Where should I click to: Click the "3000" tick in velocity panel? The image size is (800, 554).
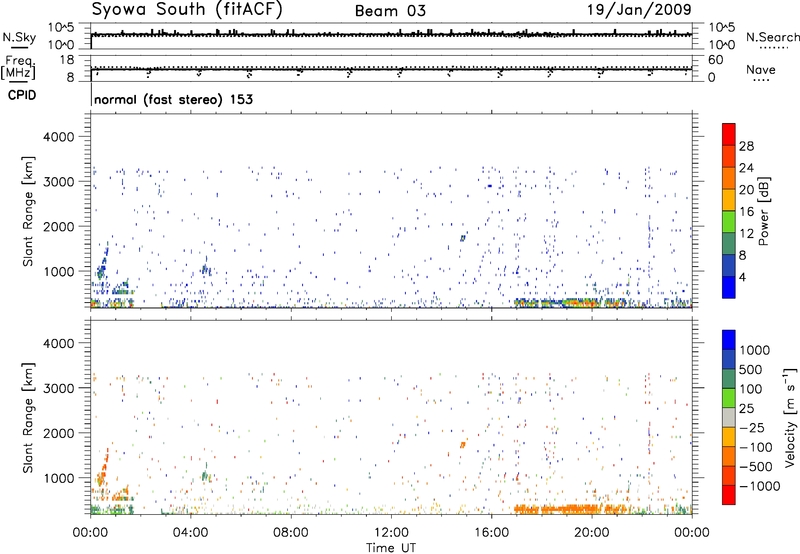click(x=58, y=388)
